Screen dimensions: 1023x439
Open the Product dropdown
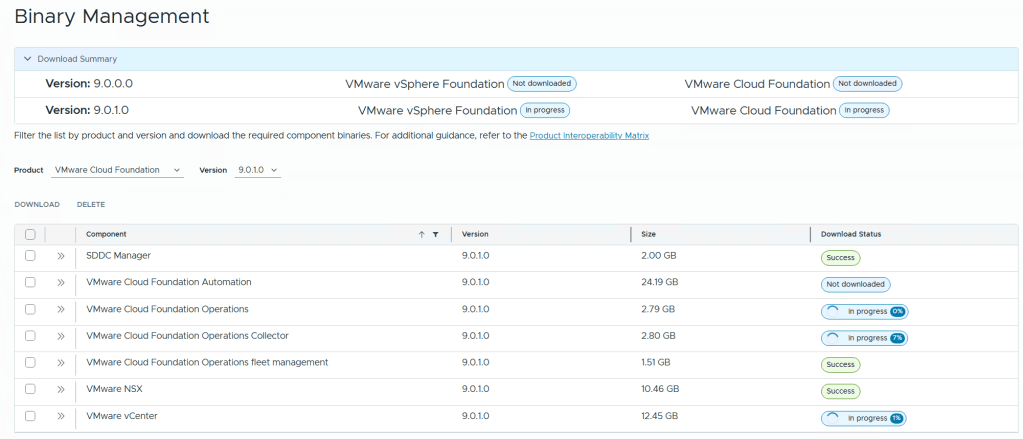tap(117, 170)
